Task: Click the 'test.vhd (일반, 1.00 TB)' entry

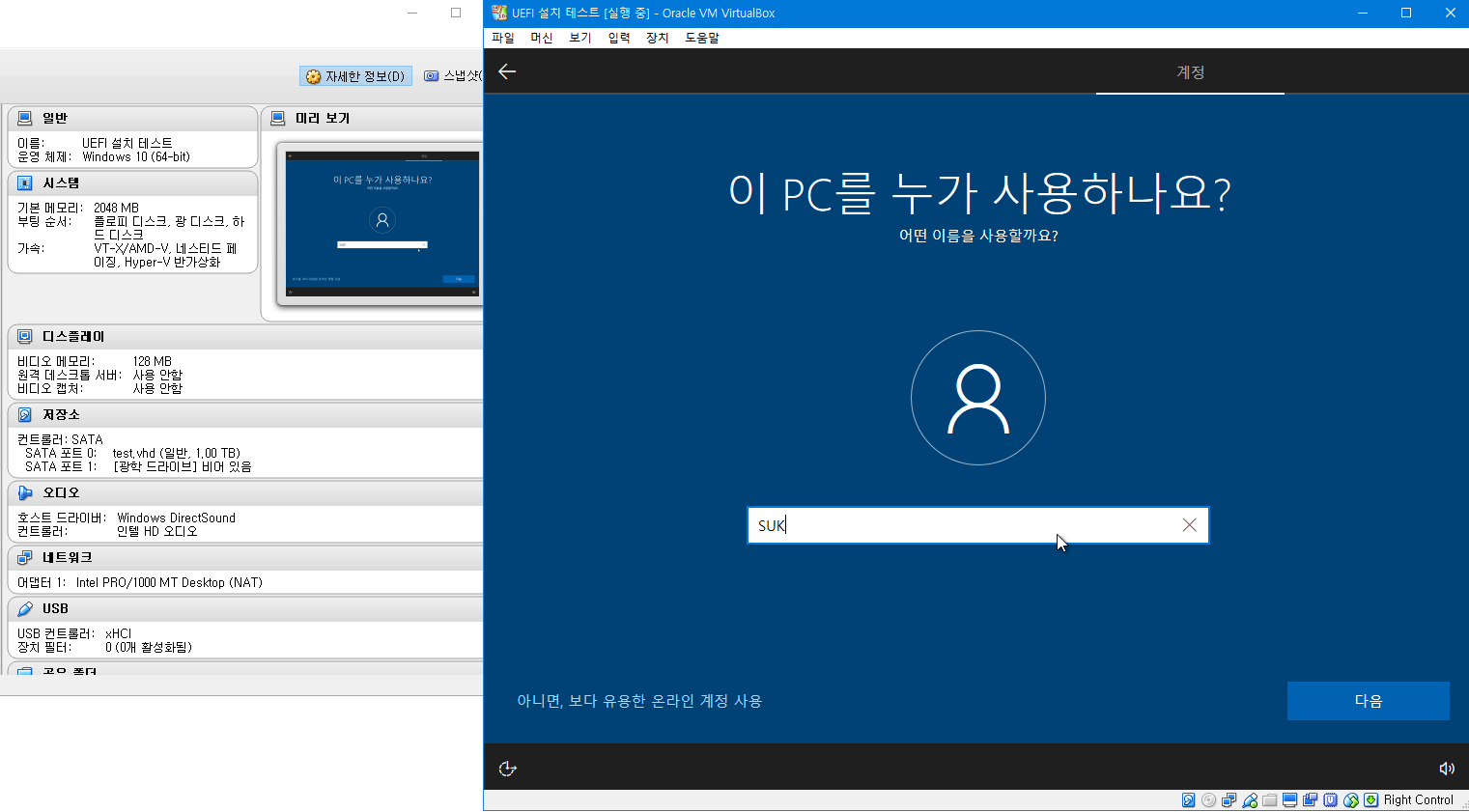Action: 176,453
